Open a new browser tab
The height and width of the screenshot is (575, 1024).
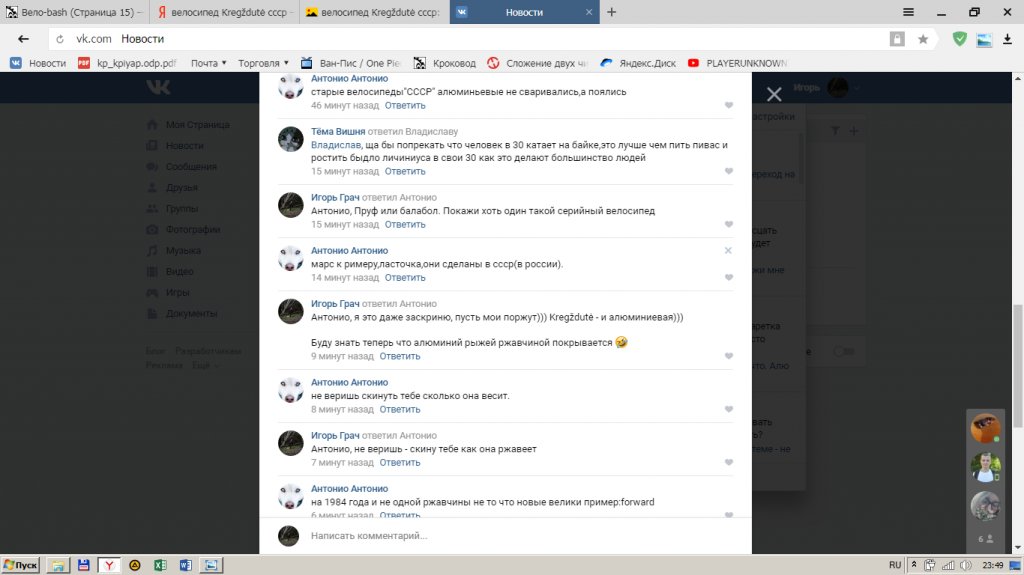pyautogui.click(x=612, y=12)
